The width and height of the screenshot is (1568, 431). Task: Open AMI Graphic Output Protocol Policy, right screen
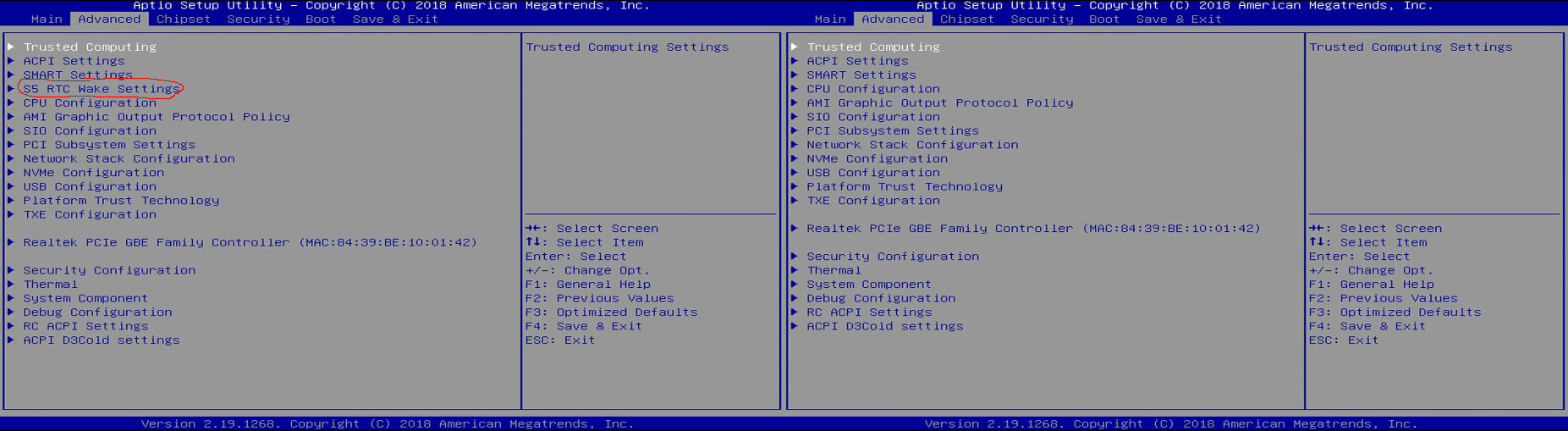click(x=940, y=102)
